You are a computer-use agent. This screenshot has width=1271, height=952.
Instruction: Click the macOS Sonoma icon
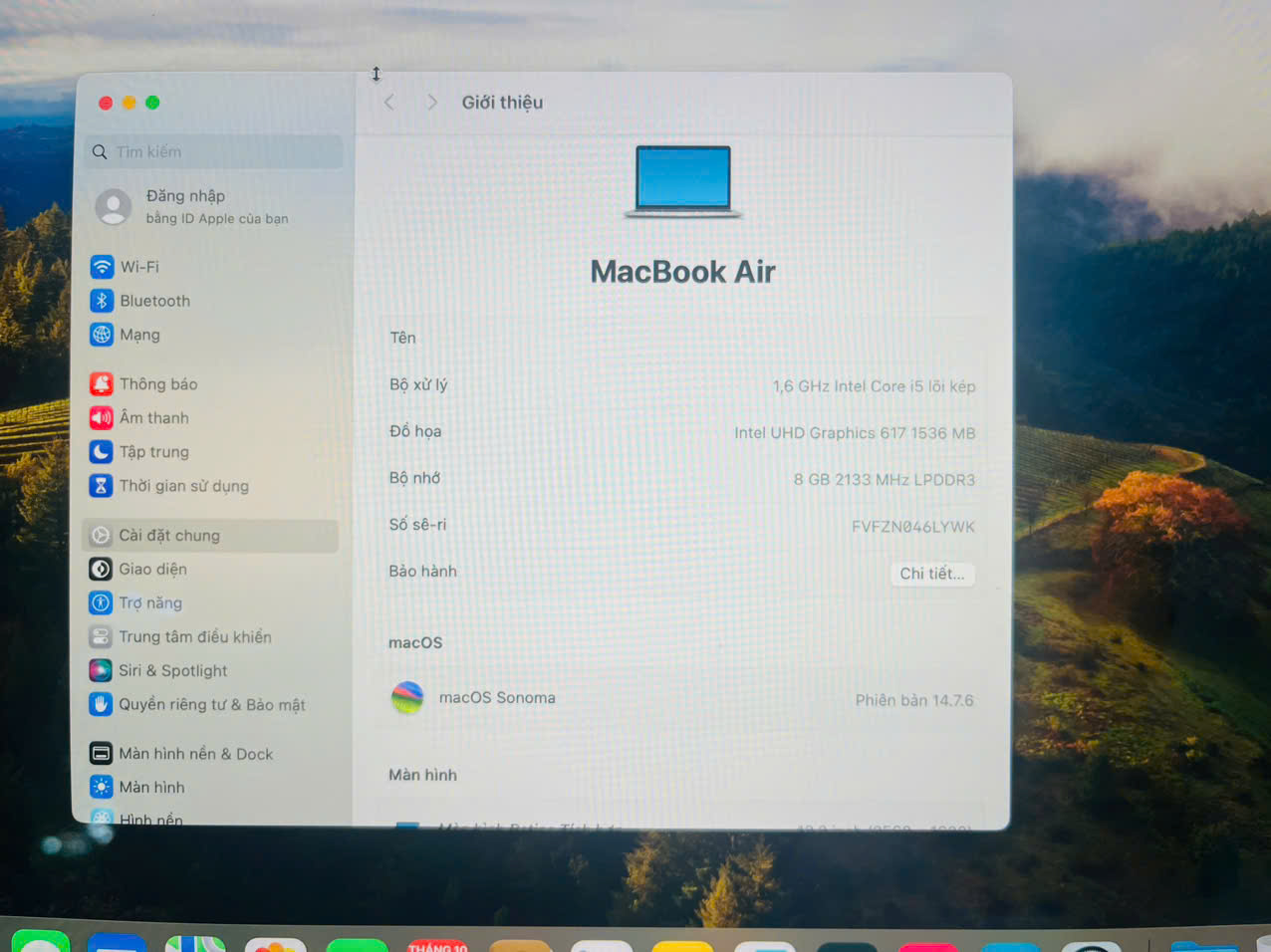click(x=407, y=697)
